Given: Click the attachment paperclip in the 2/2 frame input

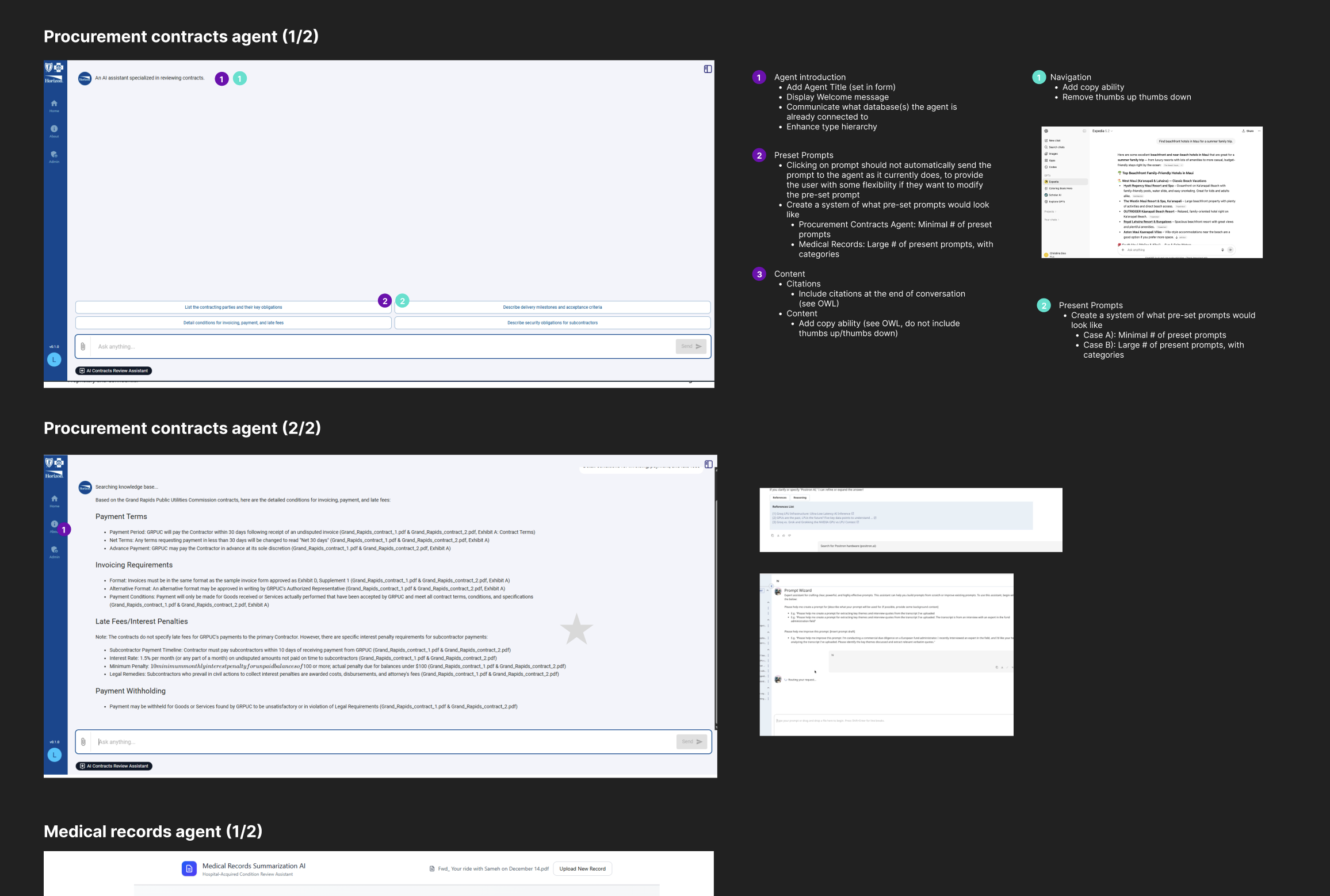Looking at the screenshot, I should pos(83,742).
